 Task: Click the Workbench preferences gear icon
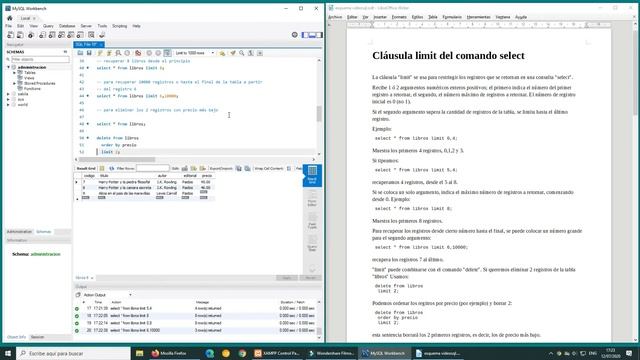(295, 35)
